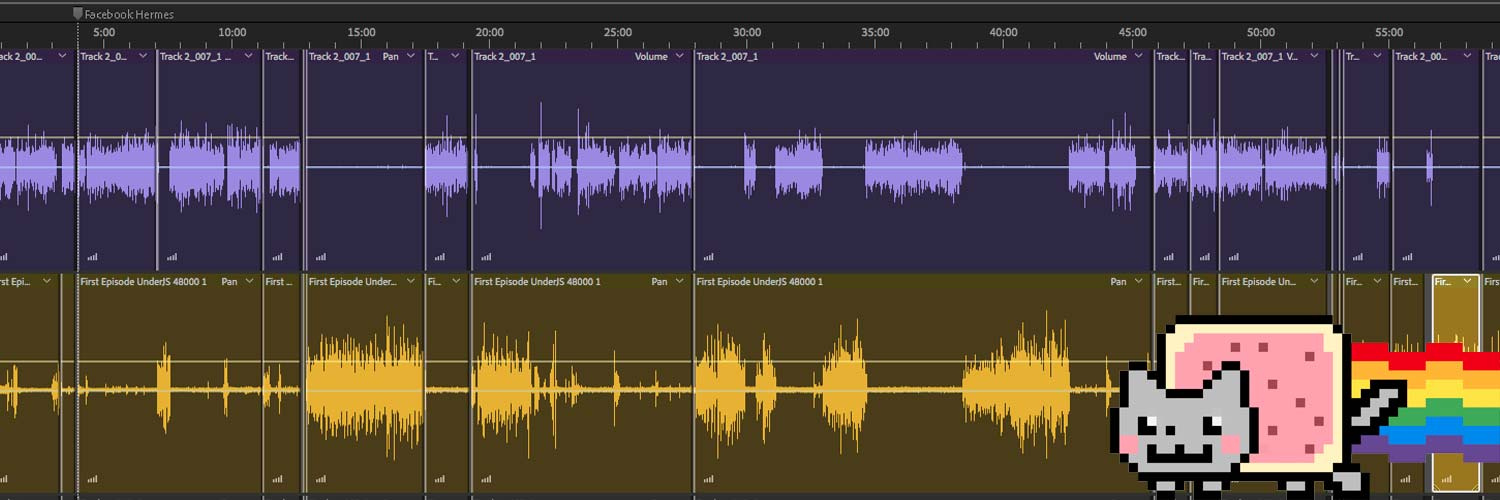Click the 30:00 mark on the time ruler
The width and height of the screenshot is (1500, 500).
click(746, 32)
